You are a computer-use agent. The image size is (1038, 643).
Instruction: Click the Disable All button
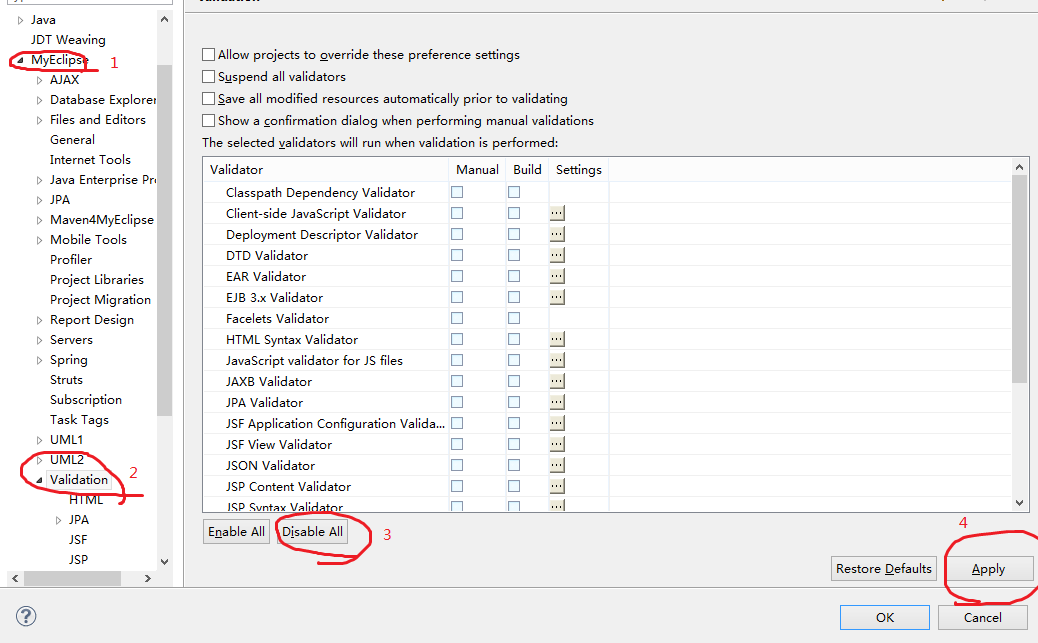click(x=312, y=532)
